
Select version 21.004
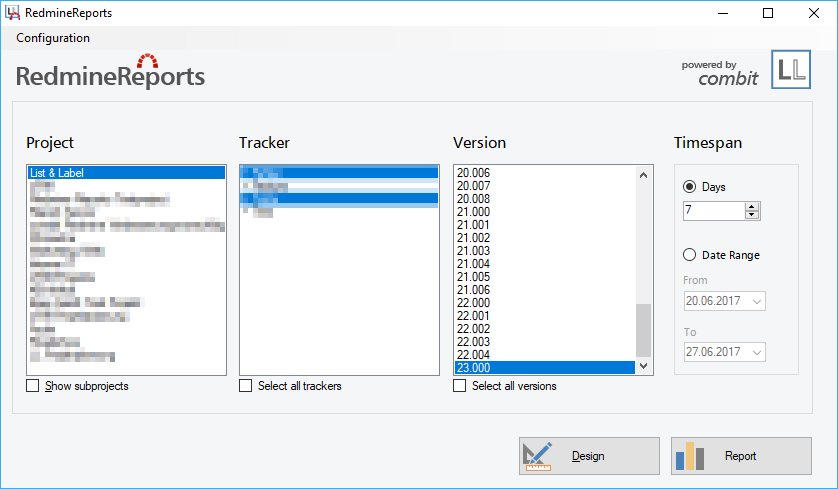[545, 263]
